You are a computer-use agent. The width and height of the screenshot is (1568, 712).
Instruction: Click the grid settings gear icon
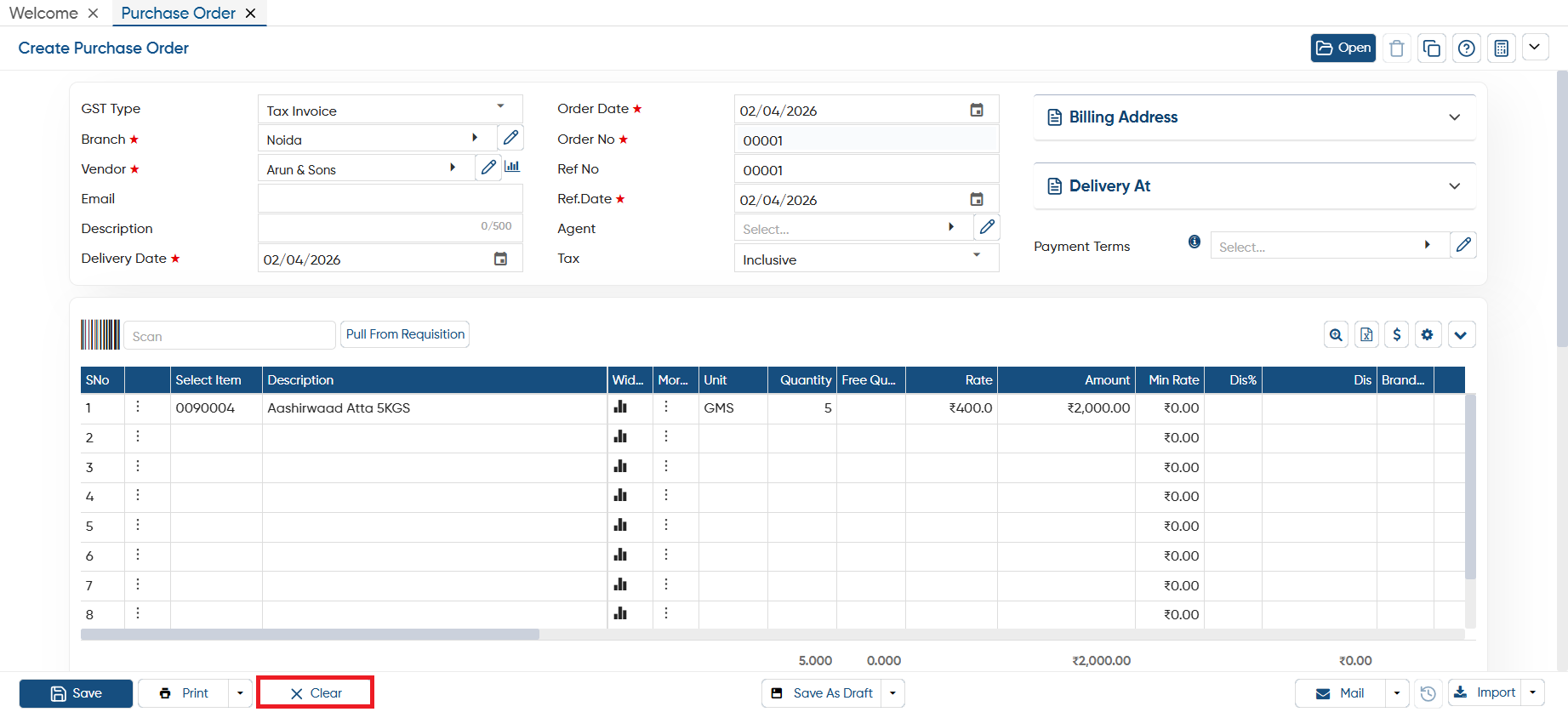pos(1428,334)
